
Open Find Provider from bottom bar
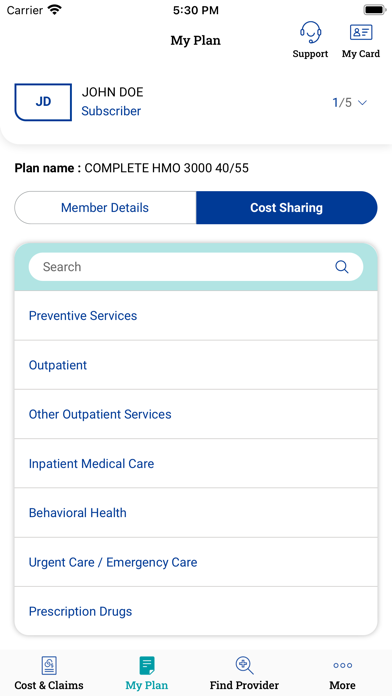244,666
